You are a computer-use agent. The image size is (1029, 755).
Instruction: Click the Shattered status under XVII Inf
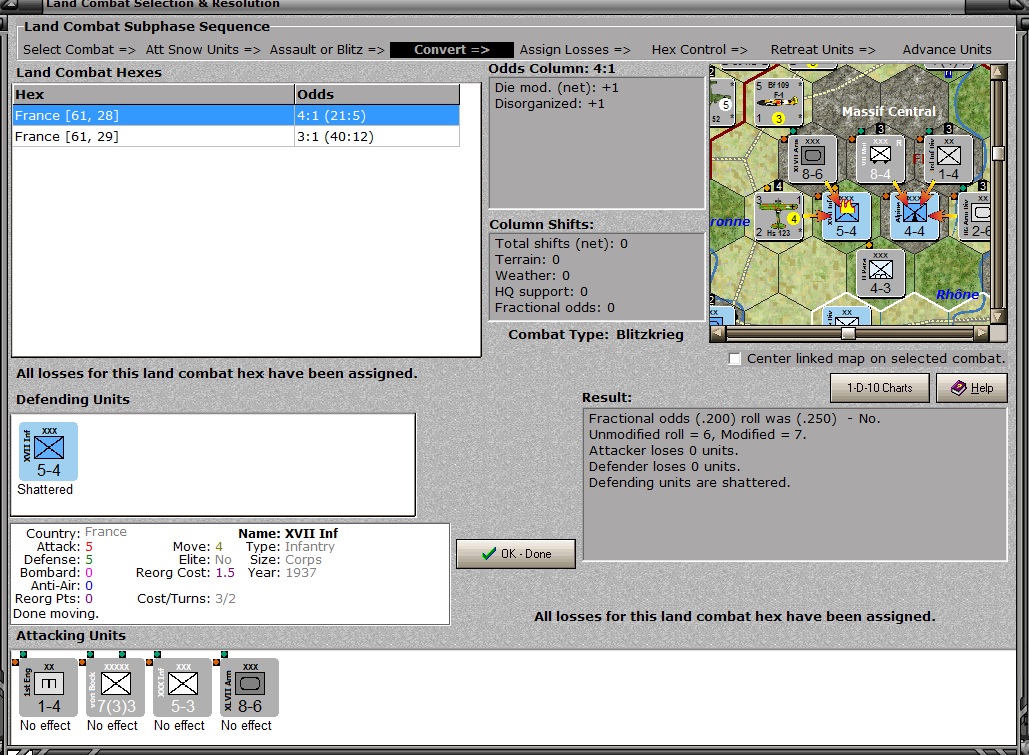[x=45, y=489]
